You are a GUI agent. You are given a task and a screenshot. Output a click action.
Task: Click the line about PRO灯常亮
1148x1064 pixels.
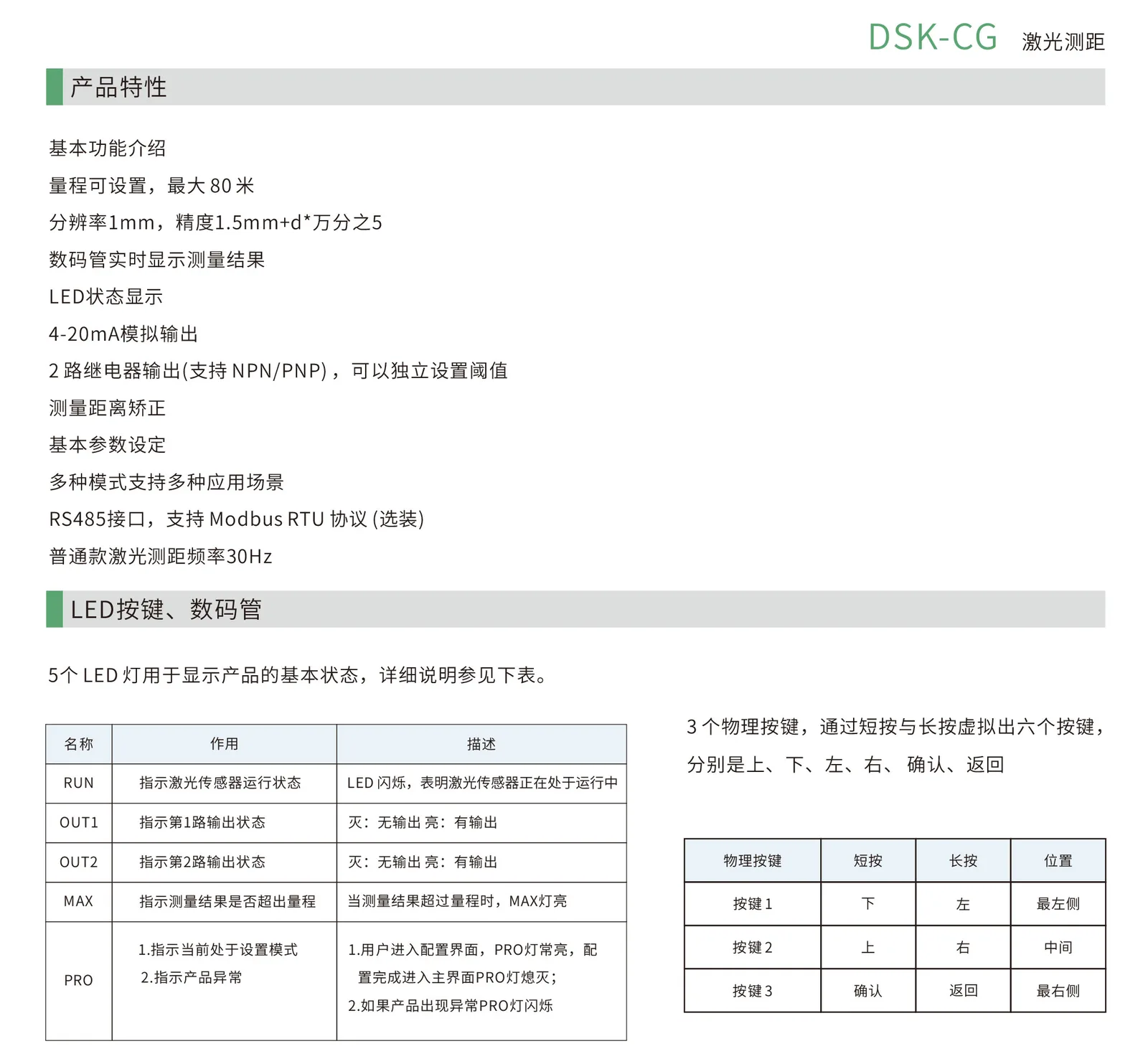click(x=473, y=950)
